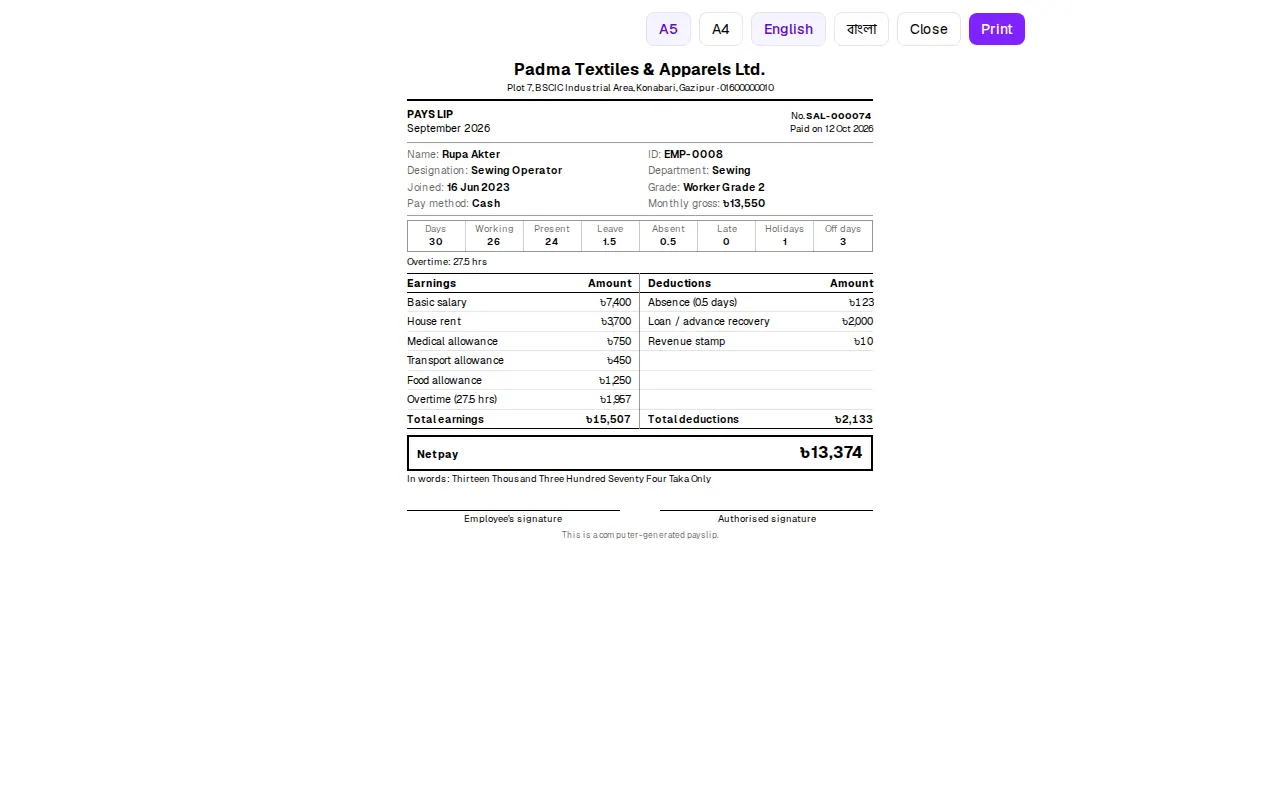Click monthly gross ৳13,550
Image resolution: width=1280 pixels, height=800 pixels.
744,203
